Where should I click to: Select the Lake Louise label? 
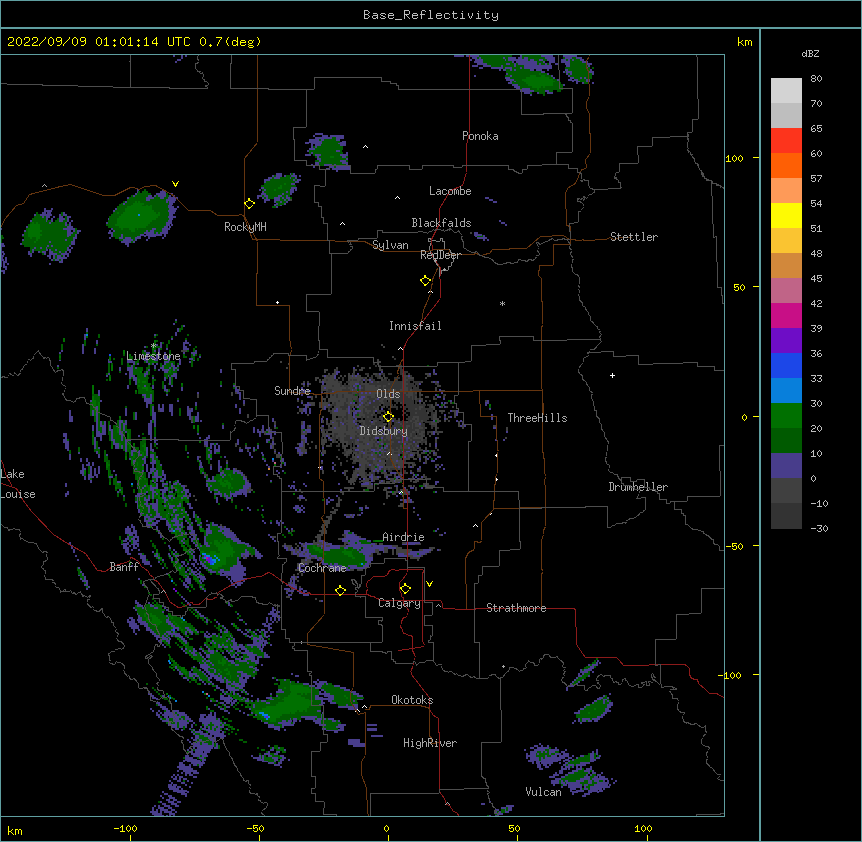[18, 484]
